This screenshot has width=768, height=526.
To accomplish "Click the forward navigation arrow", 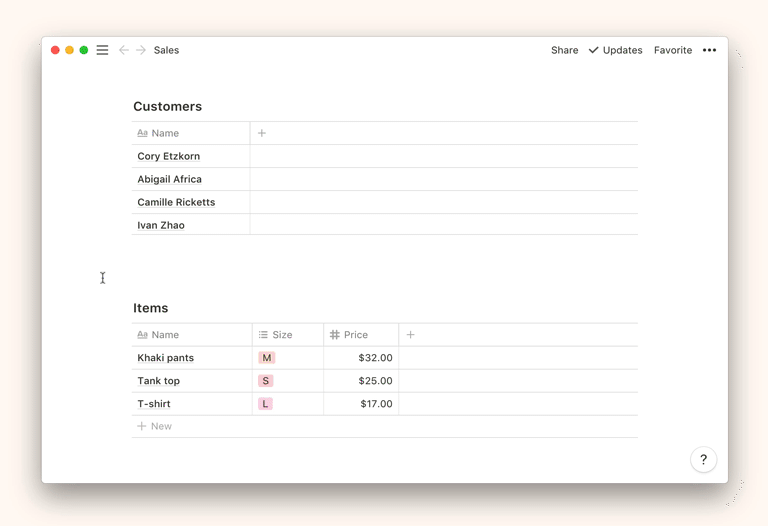I will (x=141, y=50).
